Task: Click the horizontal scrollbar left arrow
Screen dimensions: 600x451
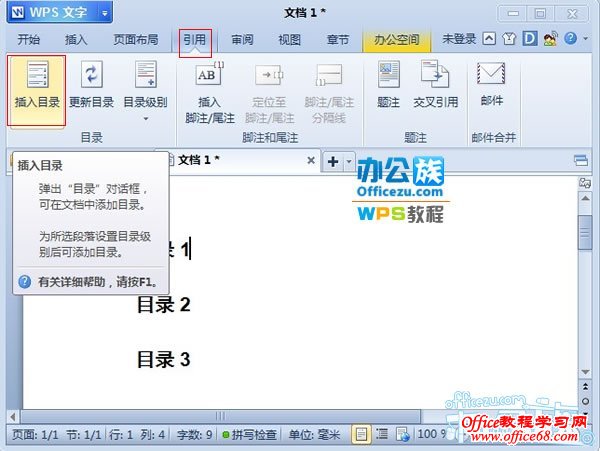Action: pyautogui.click(x=13, y=416)
